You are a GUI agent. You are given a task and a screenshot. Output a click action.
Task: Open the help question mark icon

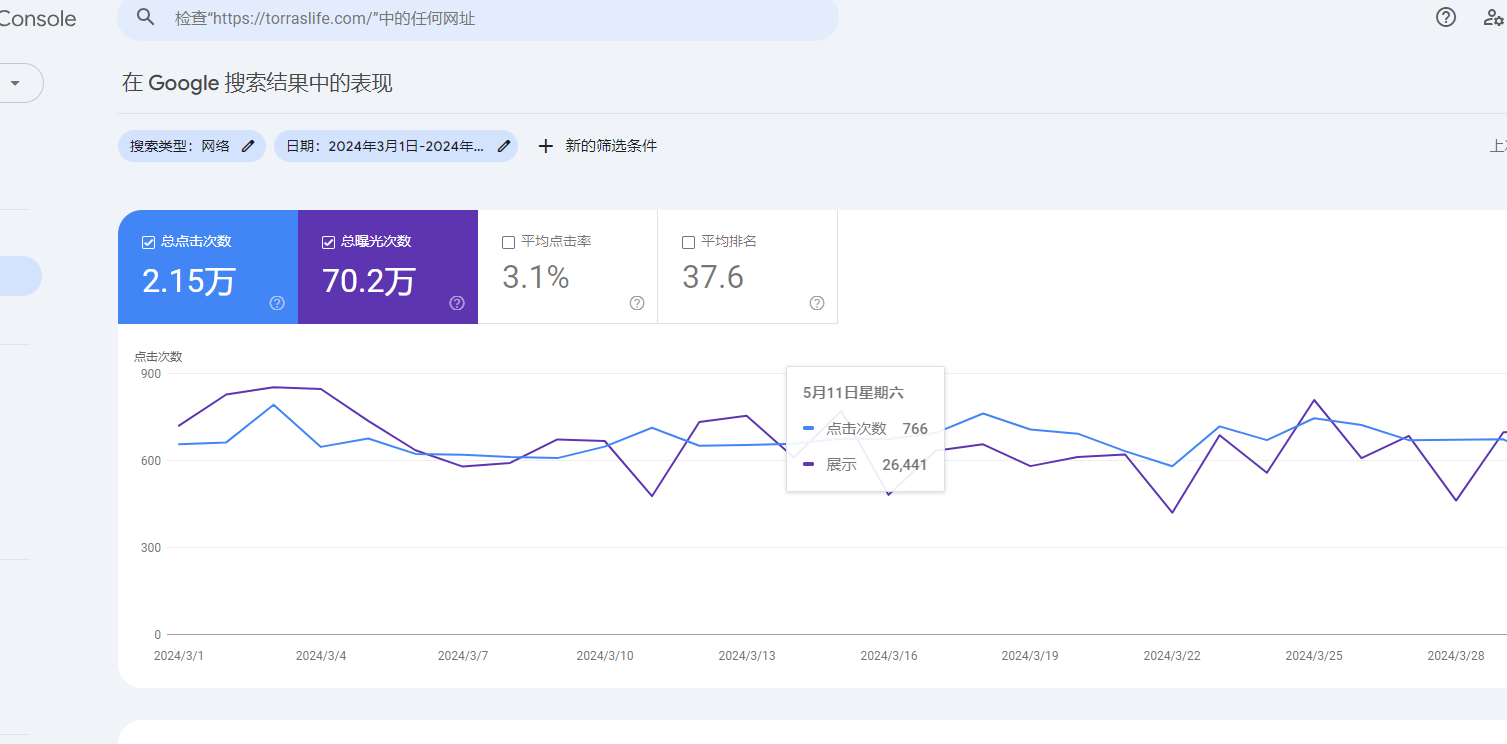[x=1446, y=17]
